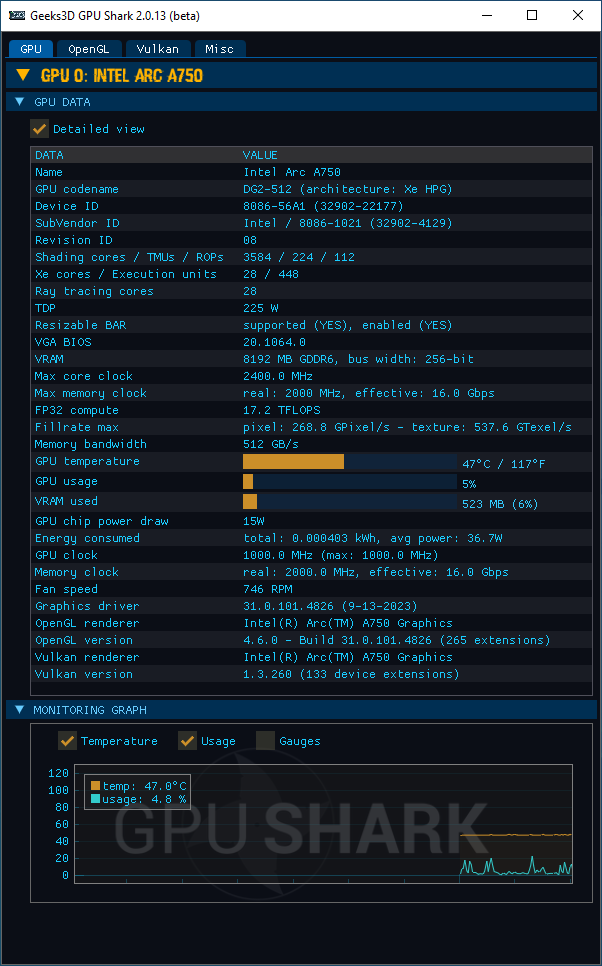Select the Name row value 'Intel Arc A750'
This screenshot has height=966, width=602.
(x=292, y=172)
